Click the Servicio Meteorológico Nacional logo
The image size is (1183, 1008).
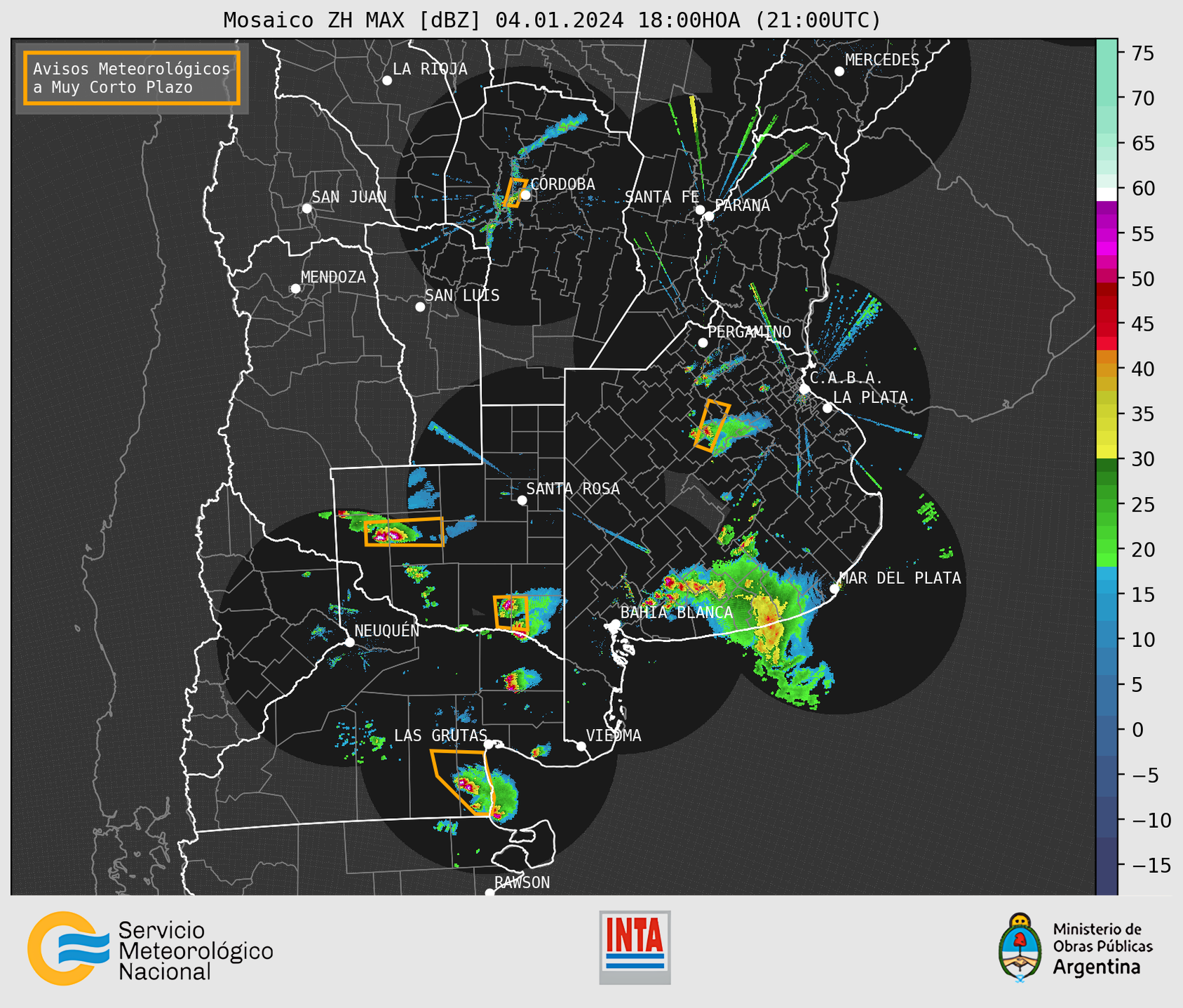[x=150, y=948]
